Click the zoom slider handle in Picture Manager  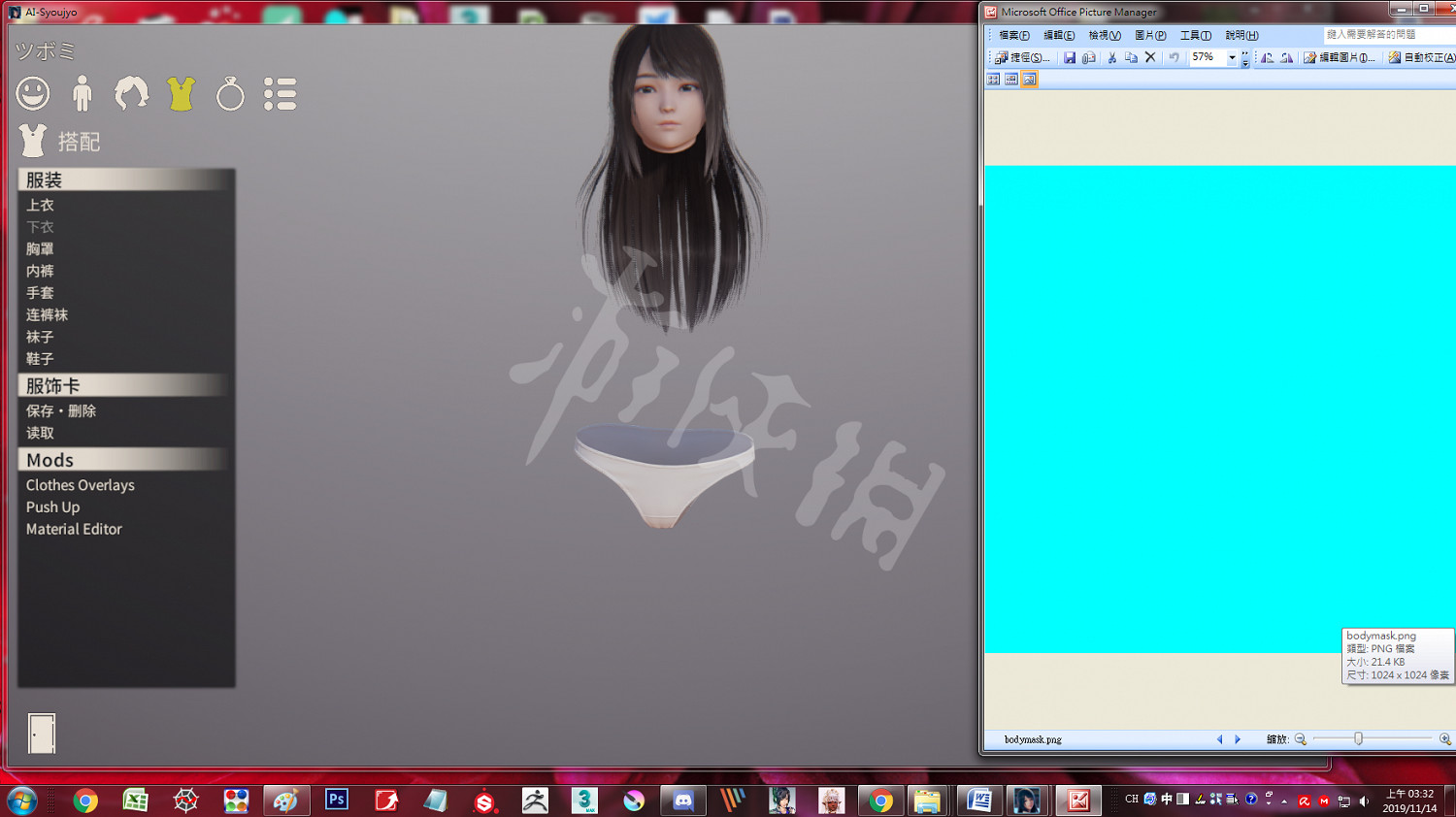tap(1358, 739)
